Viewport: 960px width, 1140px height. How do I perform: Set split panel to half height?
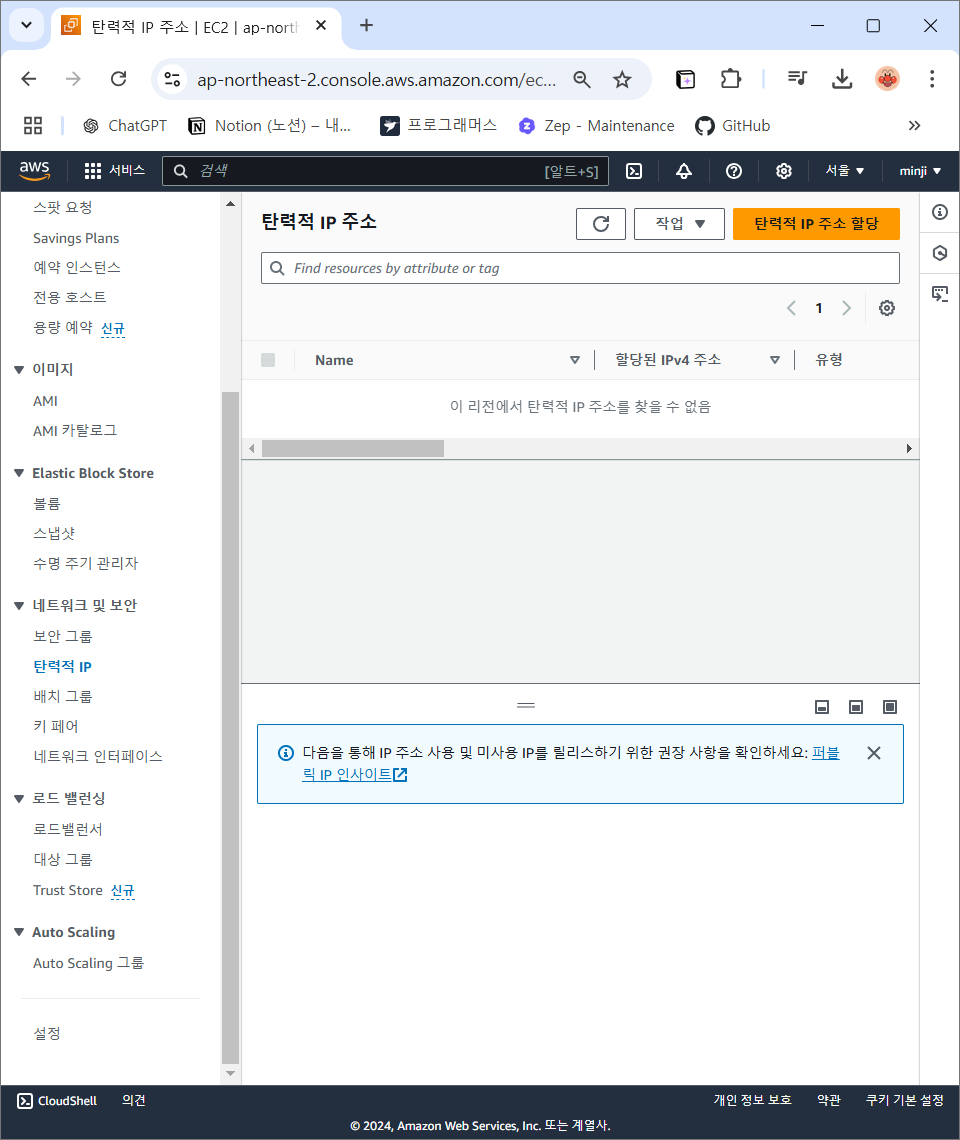tap(856, 707)
